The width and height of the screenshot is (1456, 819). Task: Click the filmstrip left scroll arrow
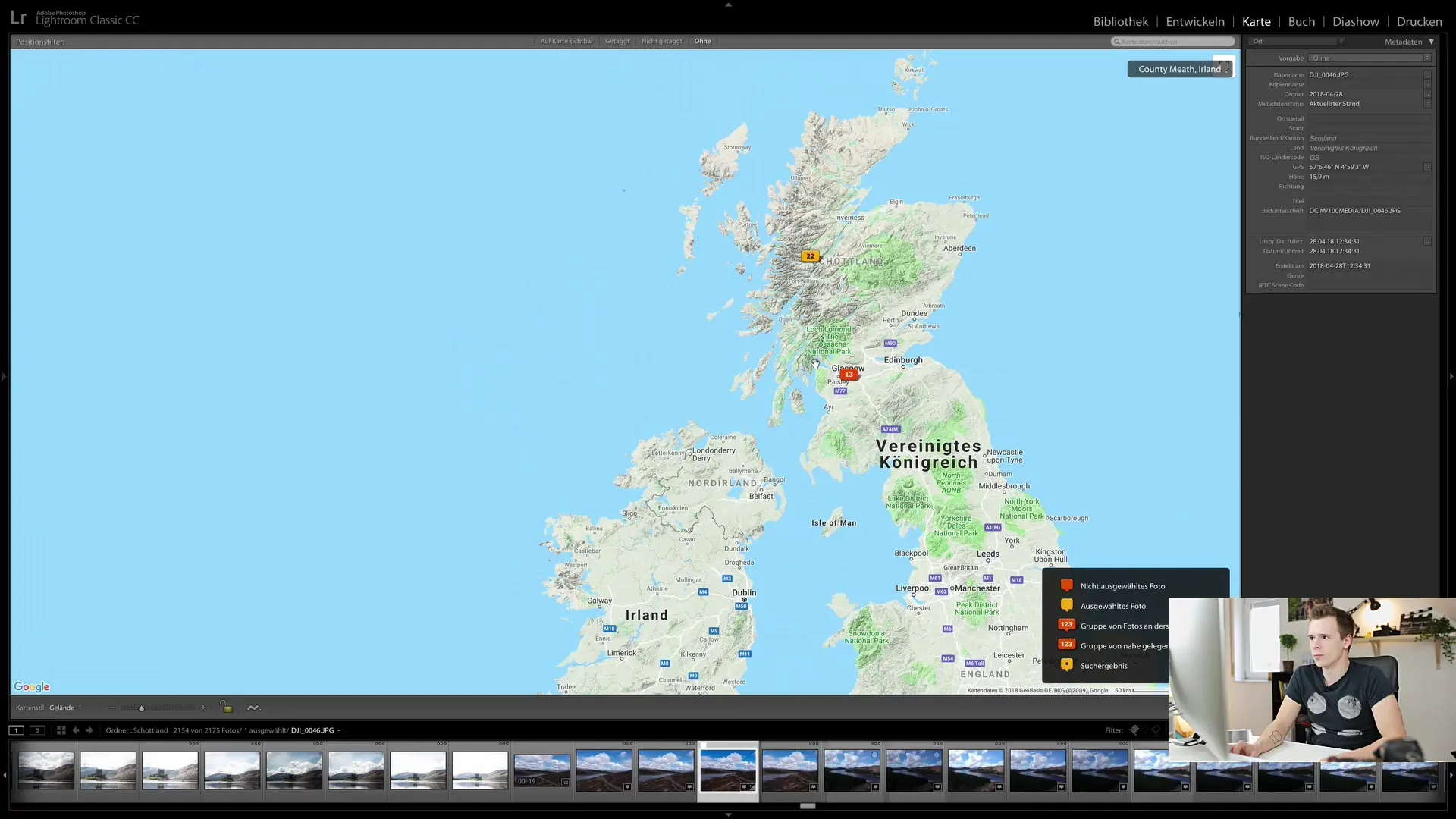[5, 774]
